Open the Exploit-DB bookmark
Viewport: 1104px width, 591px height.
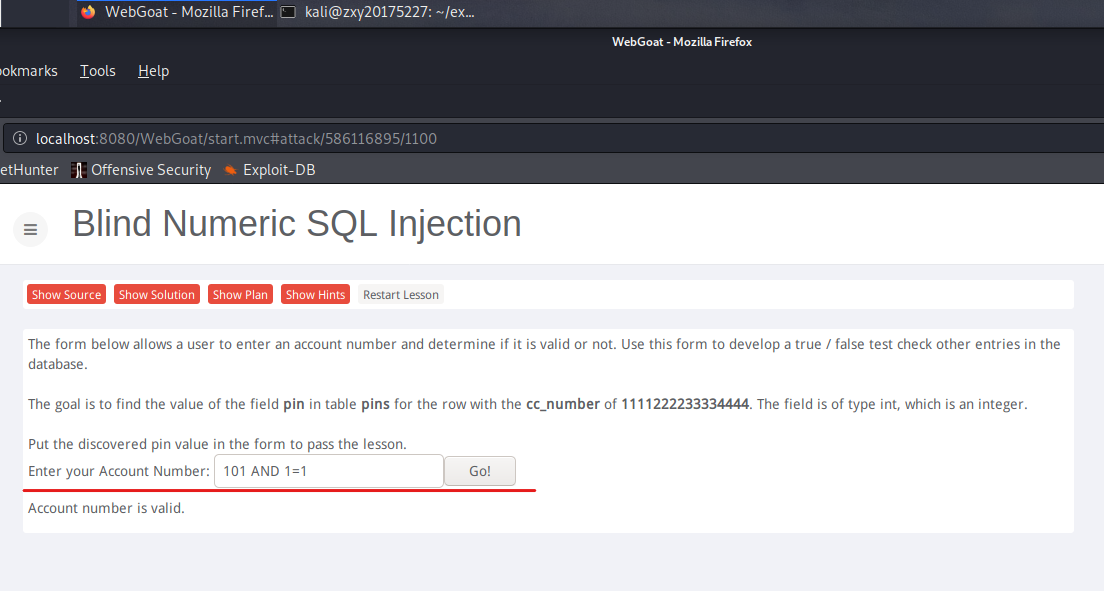coord(270,170)
